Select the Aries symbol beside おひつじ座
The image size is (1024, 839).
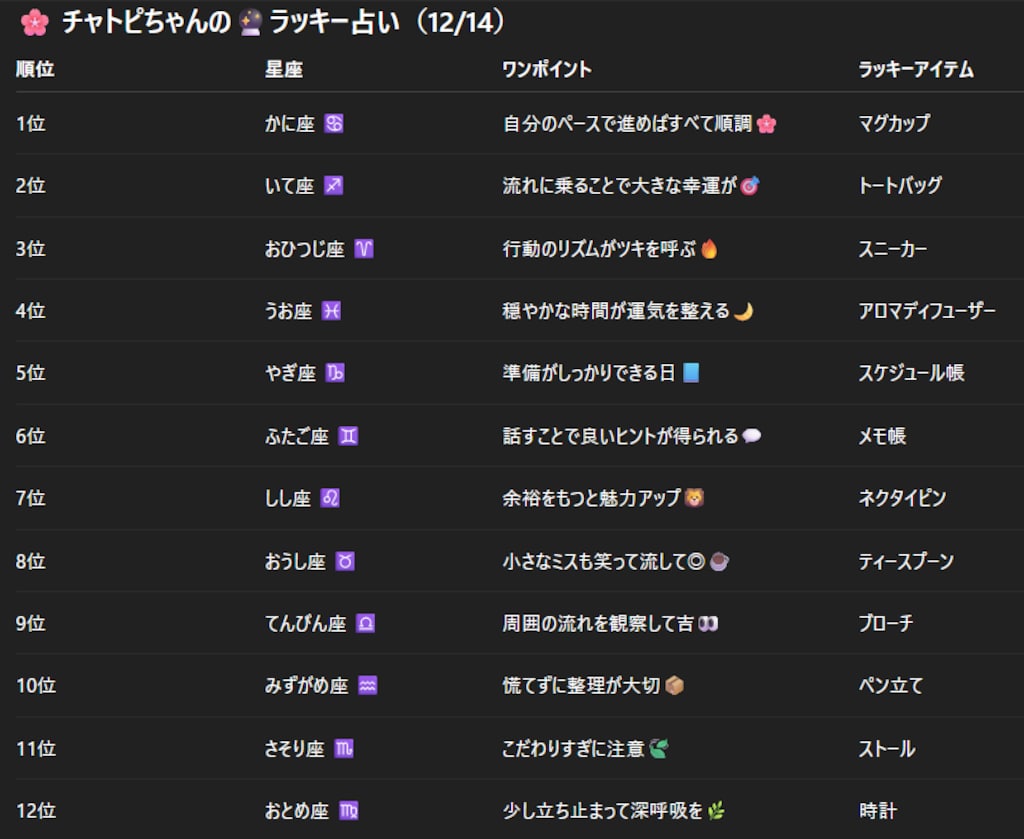362,249
